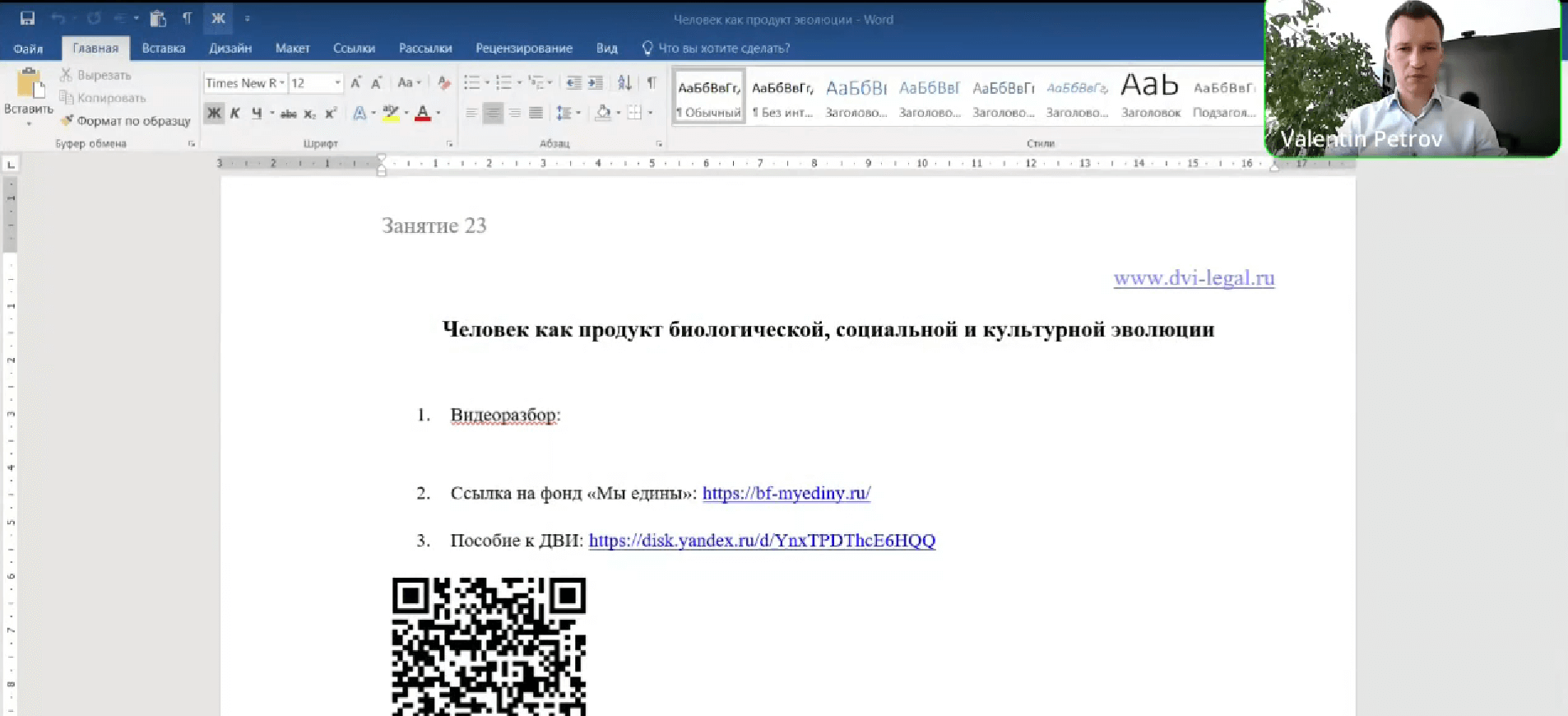The width and height of the screenshot is (1568, 716).
Task: Sort text with the A-Z sort icon
Action: pos(624,83)
